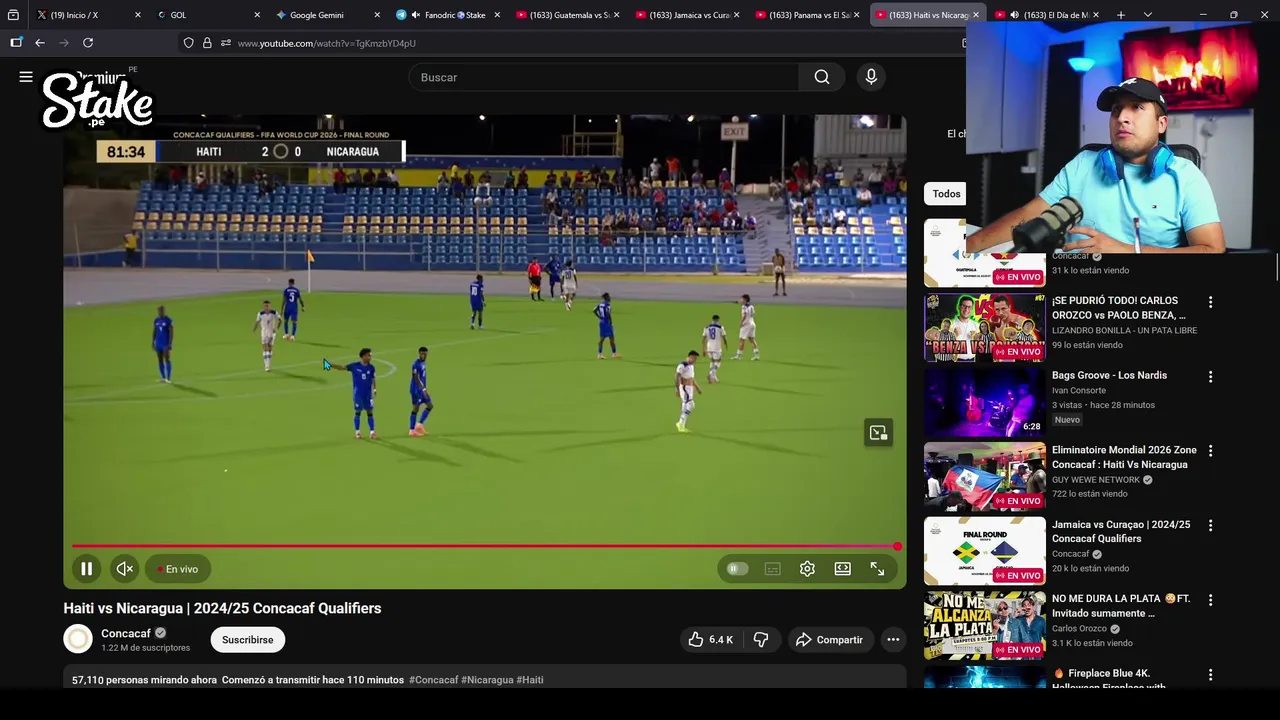
Task: Open the Concacaf channel name link
Action: (x=126, y=633)
